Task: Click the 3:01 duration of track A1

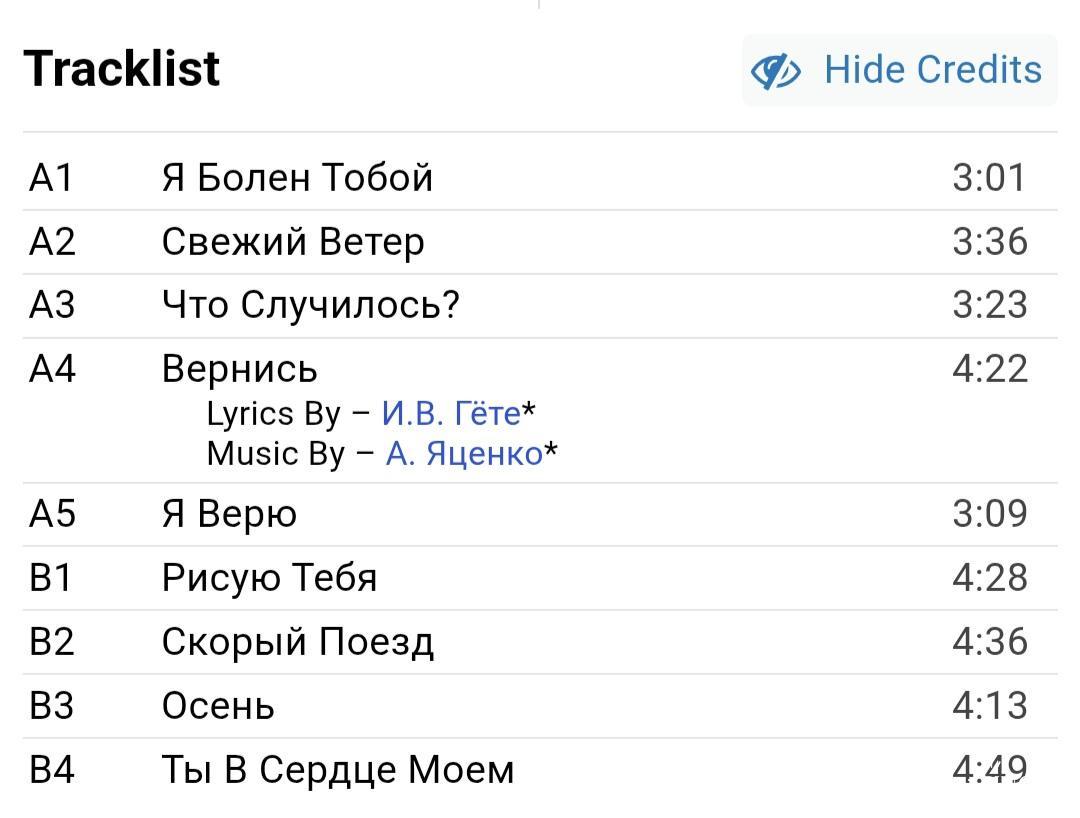Action: click(989, 178)
